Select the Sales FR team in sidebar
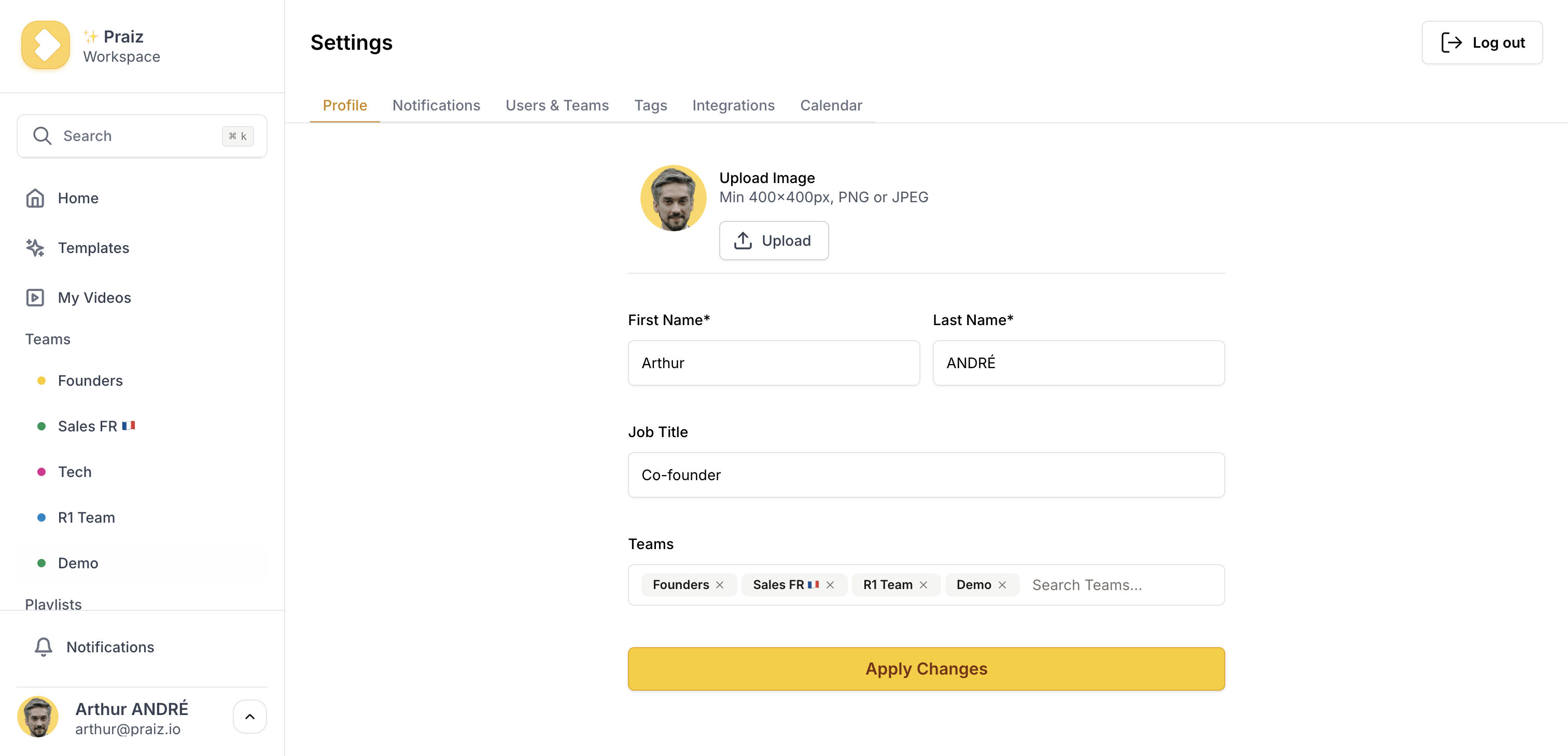Image resolution: width=1568 pixels, height=756 pixels. point(142,426)
